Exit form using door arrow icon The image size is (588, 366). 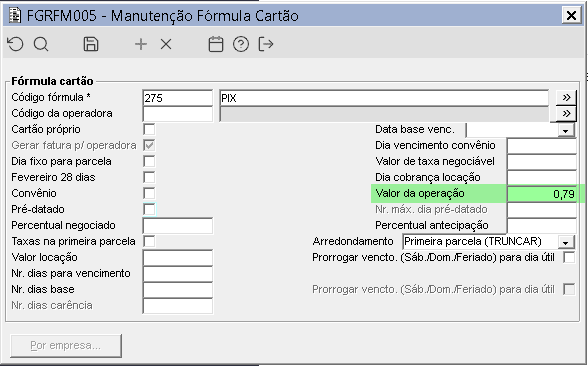pyautogui.click(x=266, y=44)
